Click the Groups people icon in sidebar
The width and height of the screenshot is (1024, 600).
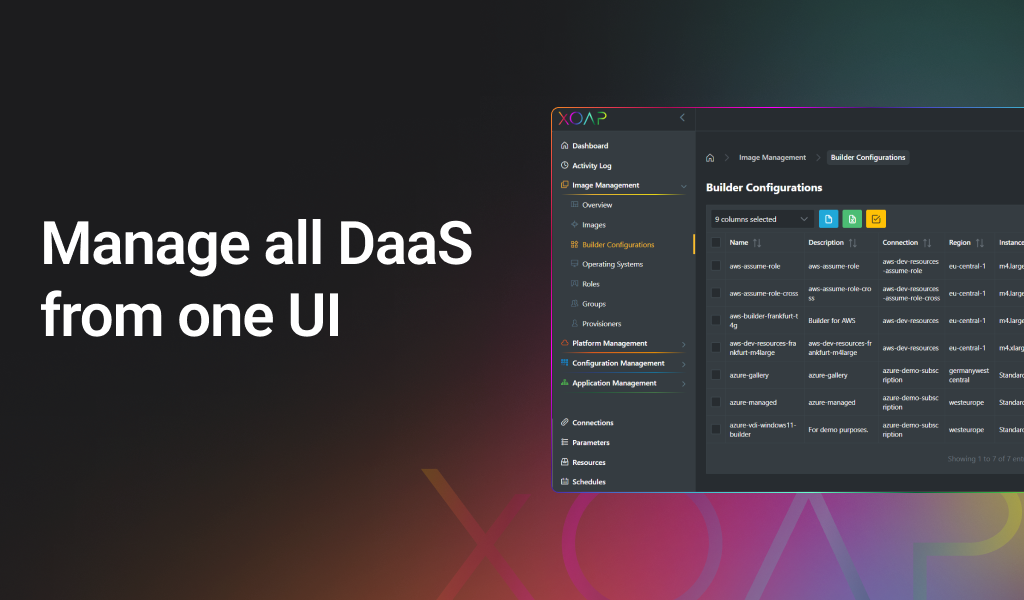(x=574, y=304)
